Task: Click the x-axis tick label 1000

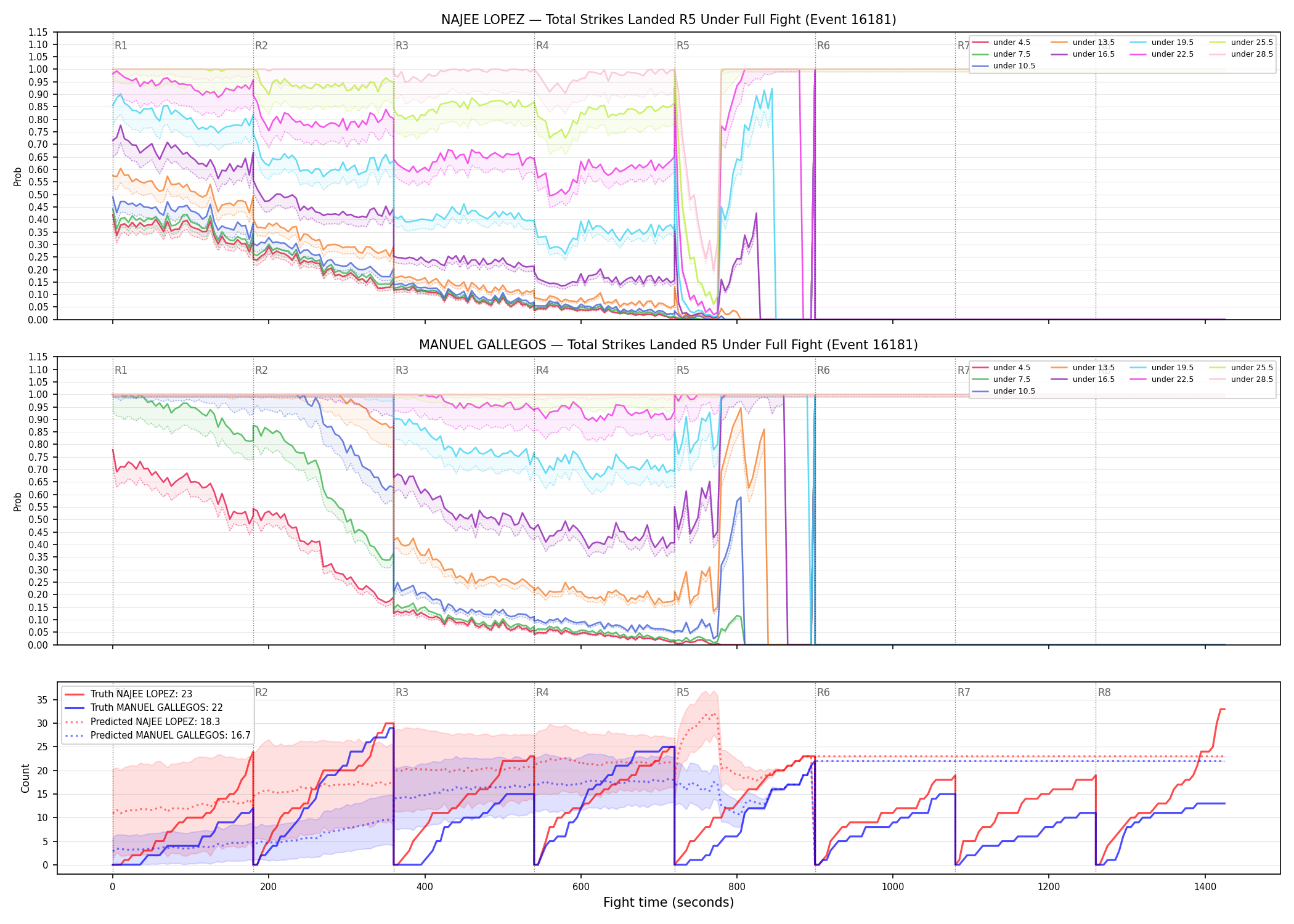Action: click(x=893, y=887)
